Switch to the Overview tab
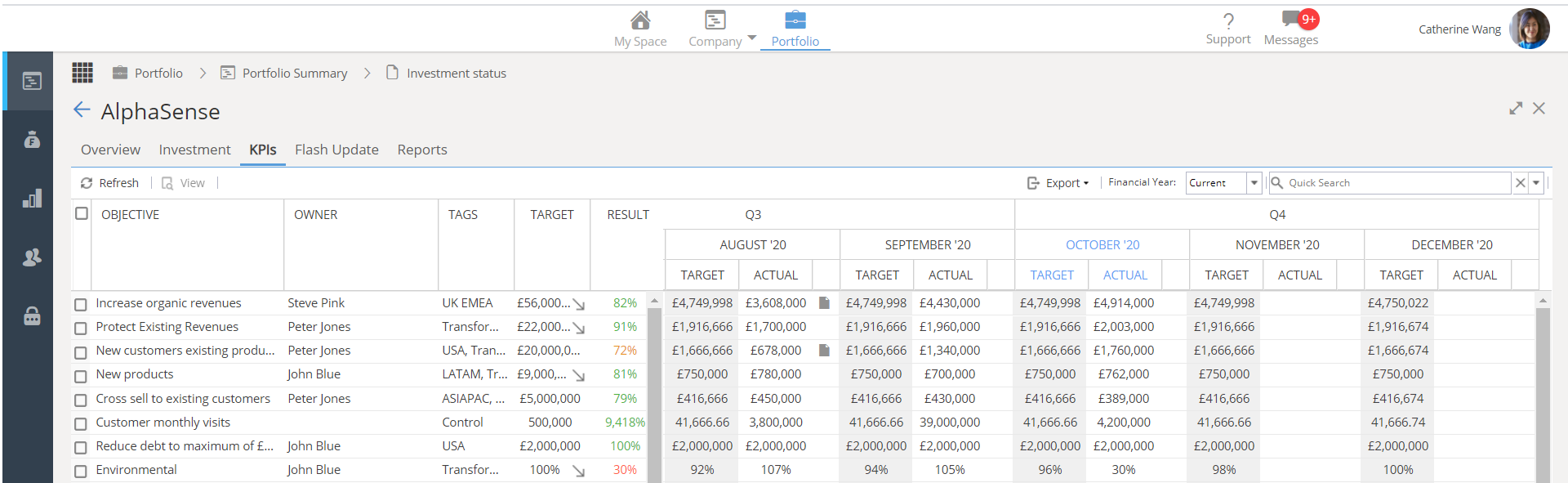This screenshot has width=1568, height=483. click(110, 150)
